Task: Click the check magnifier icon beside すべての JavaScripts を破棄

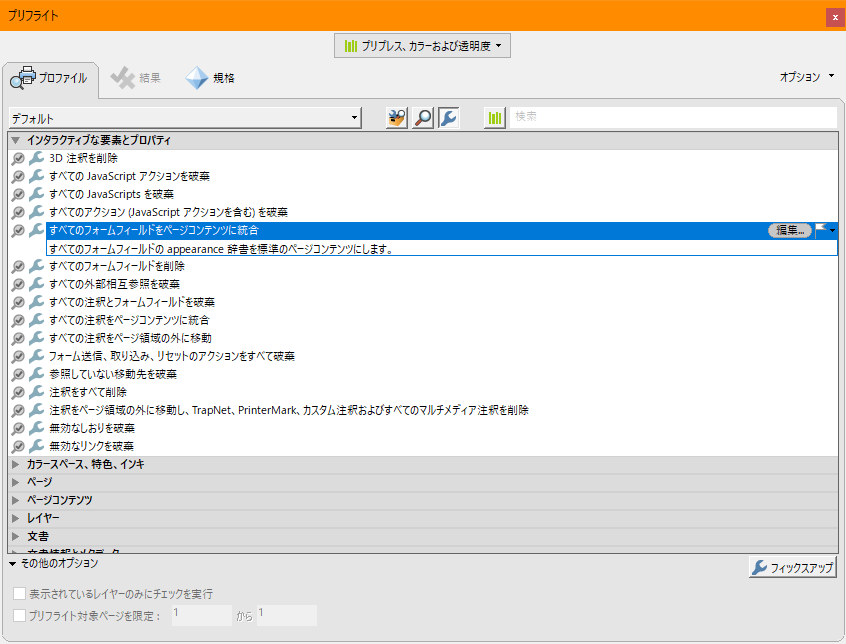Action: (19, 193)
